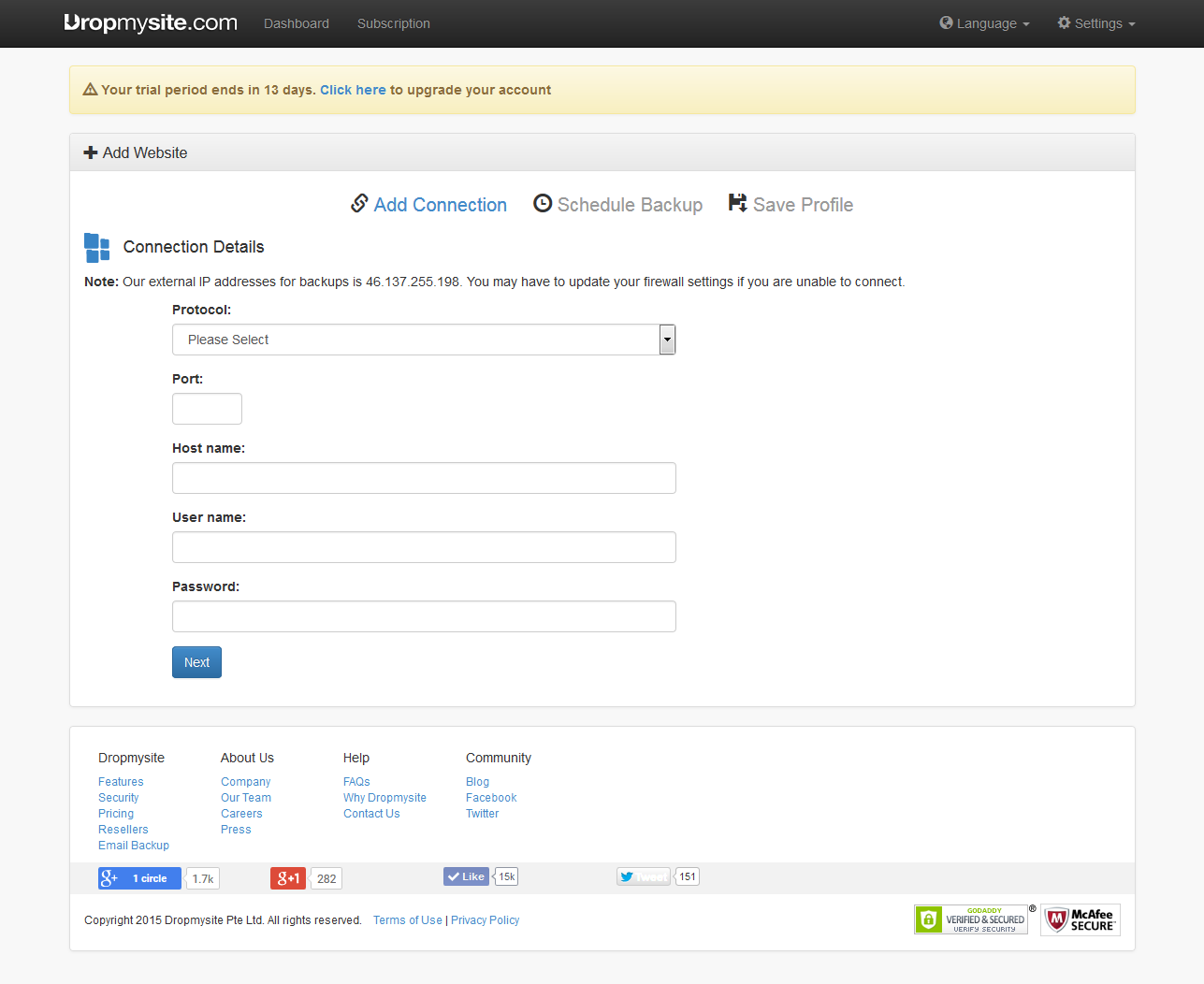The width and height of the screenshot is (1204, 984).
Task: Click the clock icon for Schedule Backup
Action: 543,203
